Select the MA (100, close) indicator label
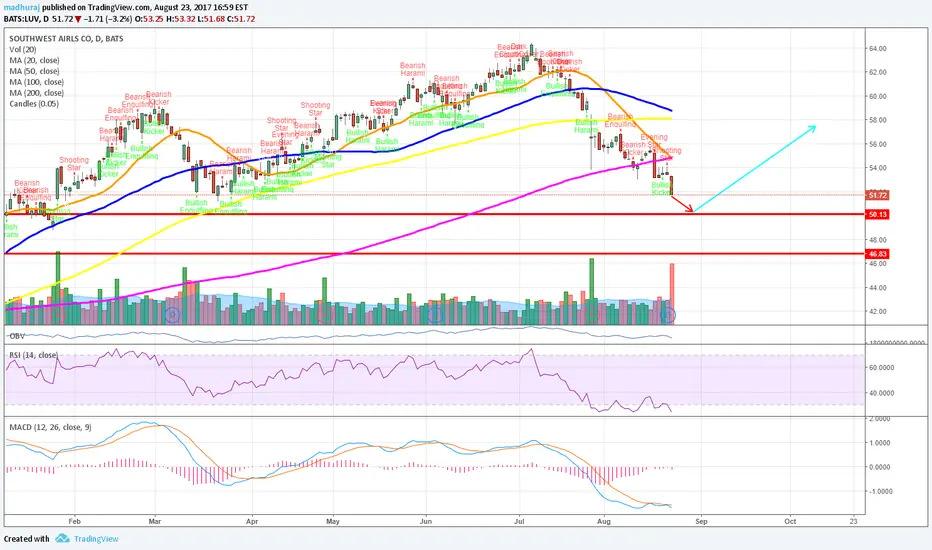This screenshot has height=550, width=932. [36, 82]
